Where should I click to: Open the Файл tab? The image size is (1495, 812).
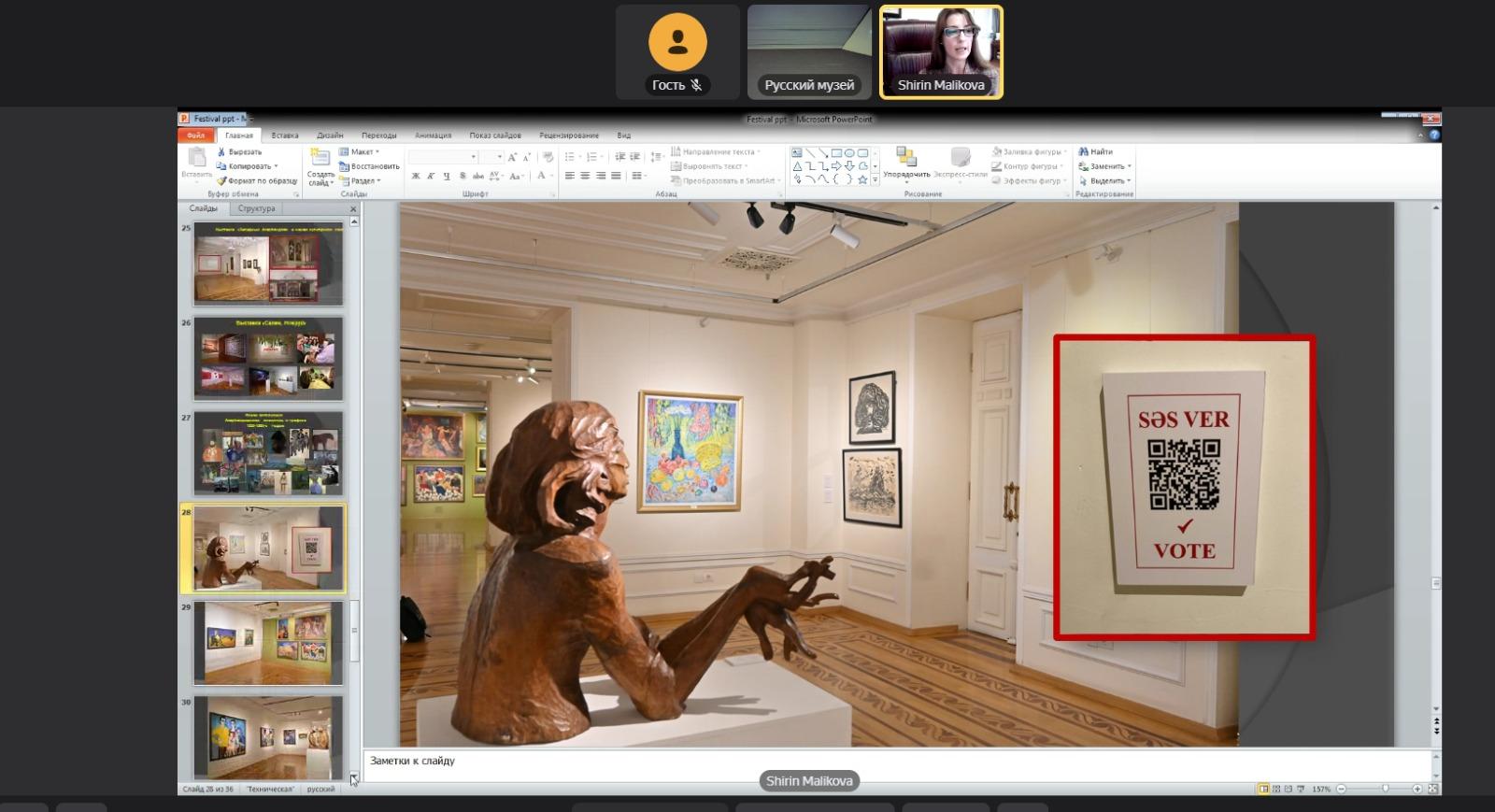click(x=195, y=135)
